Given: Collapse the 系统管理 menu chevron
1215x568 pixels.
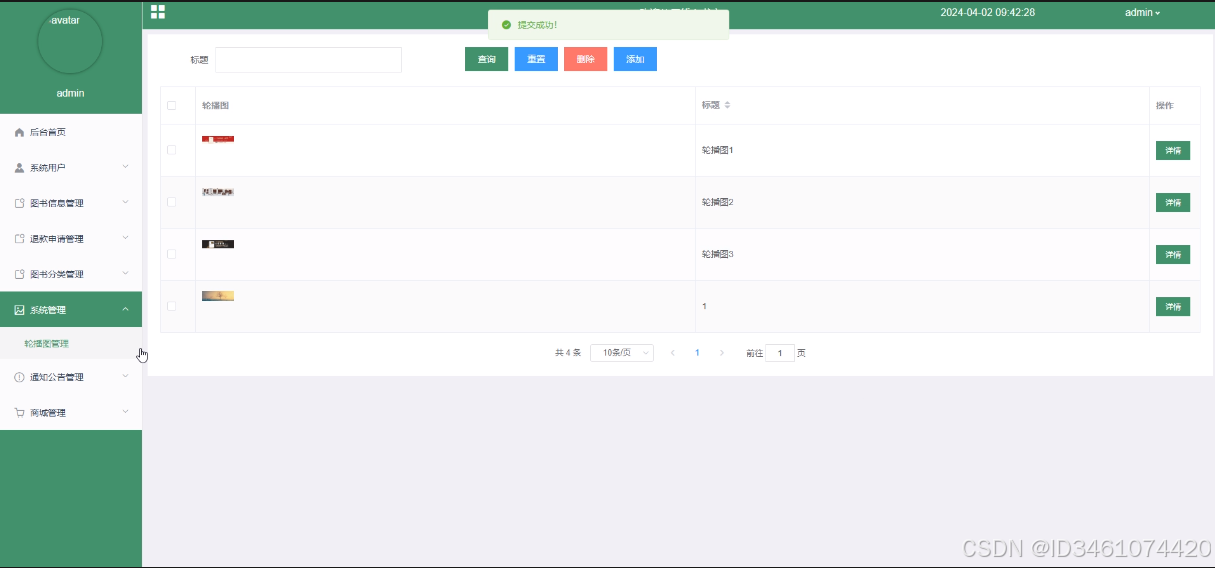Looking at the screenshot, I should pos(125,309).
